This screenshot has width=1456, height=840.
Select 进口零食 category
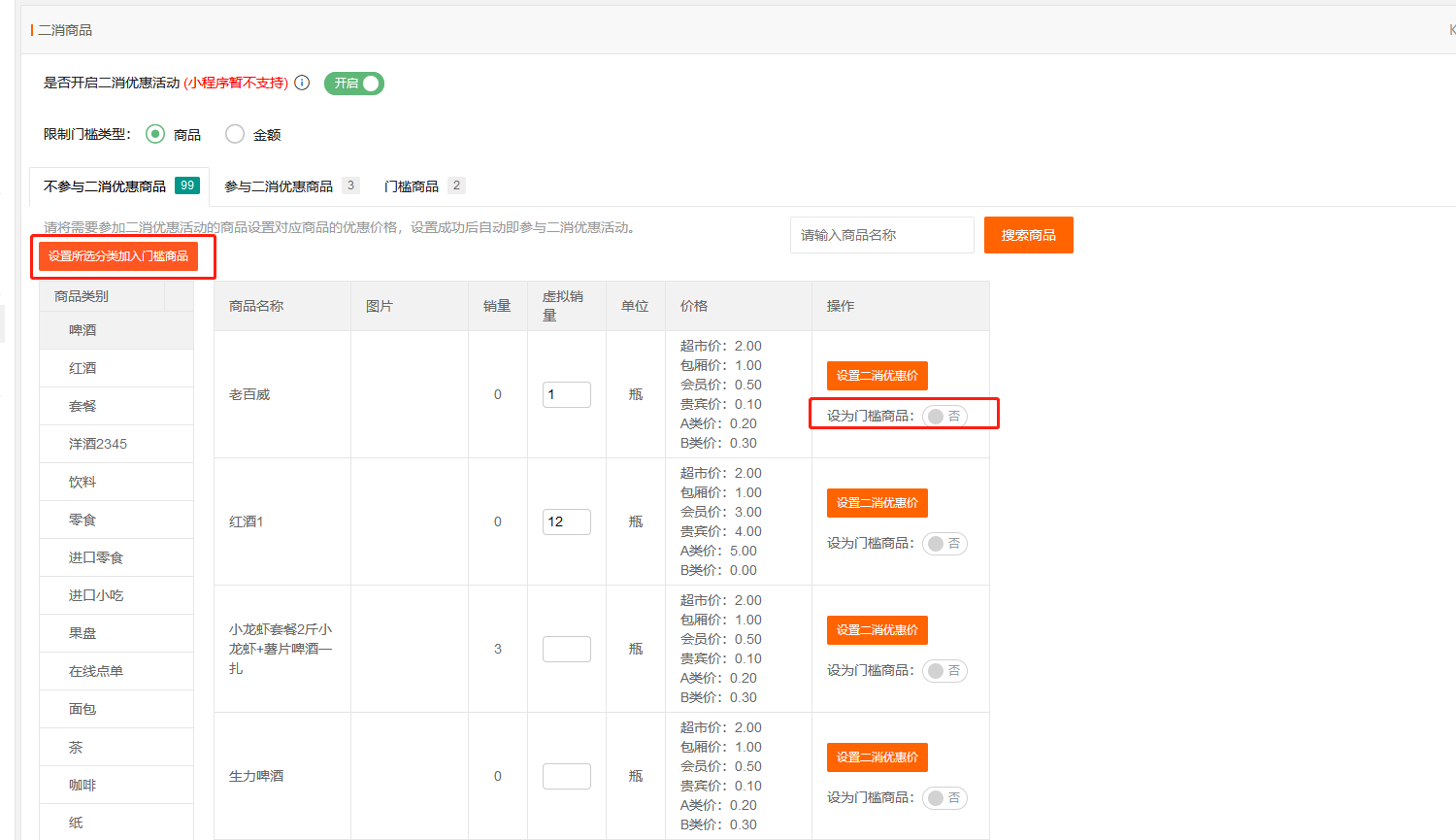(116, 557)
